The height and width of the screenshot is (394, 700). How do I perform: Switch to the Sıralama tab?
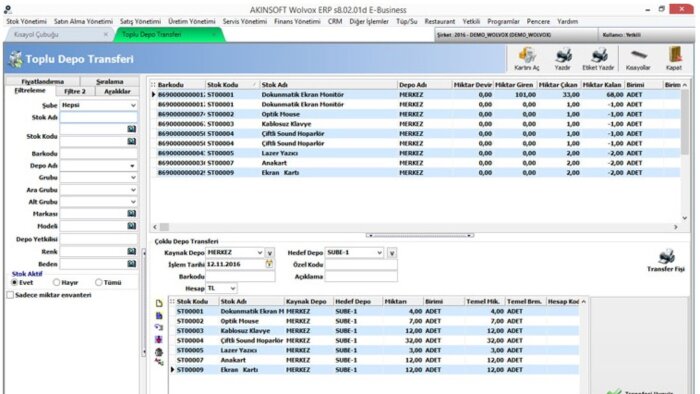[109, 82]
